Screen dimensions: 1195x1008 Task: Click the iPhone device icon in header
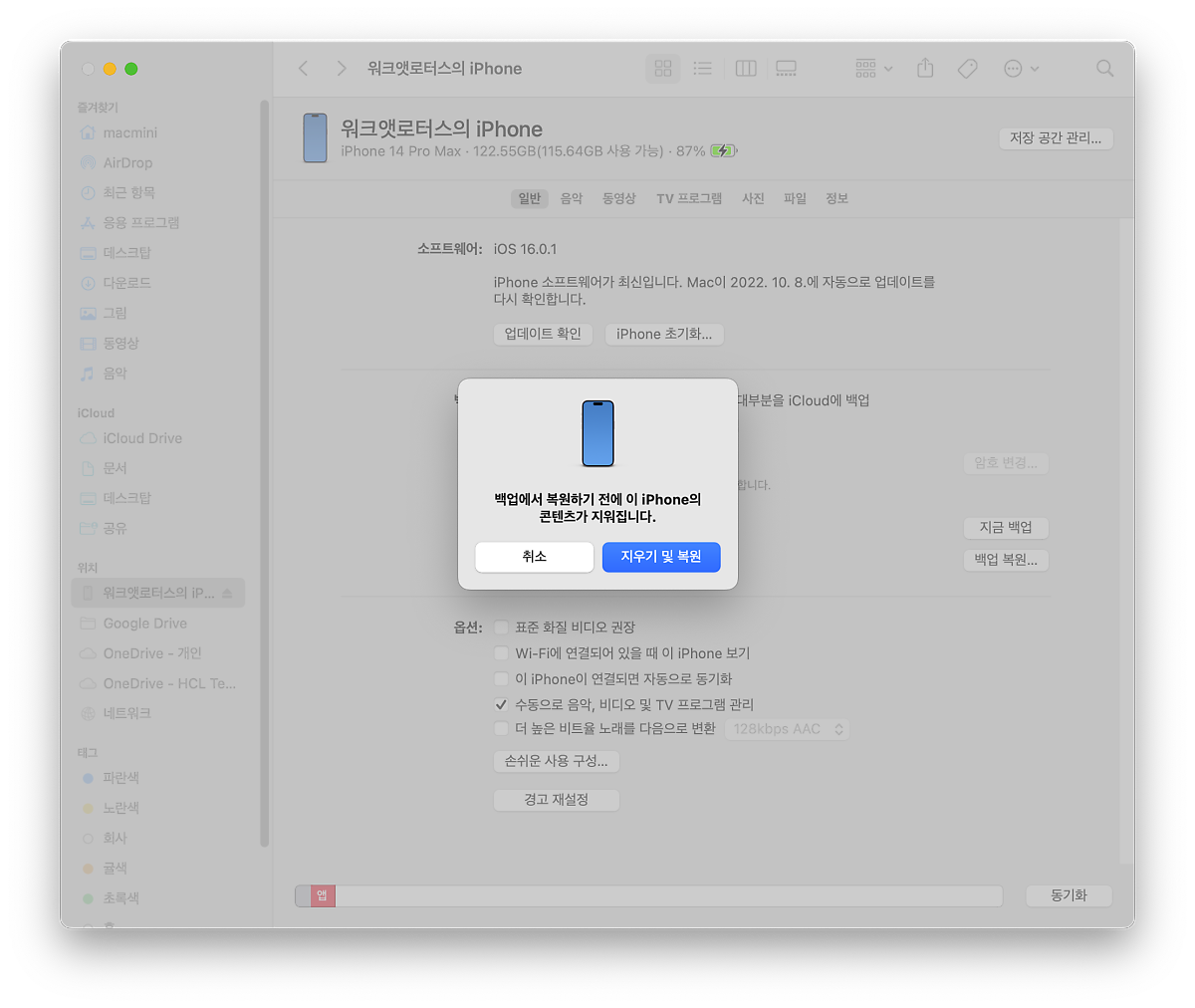(316, 137)
